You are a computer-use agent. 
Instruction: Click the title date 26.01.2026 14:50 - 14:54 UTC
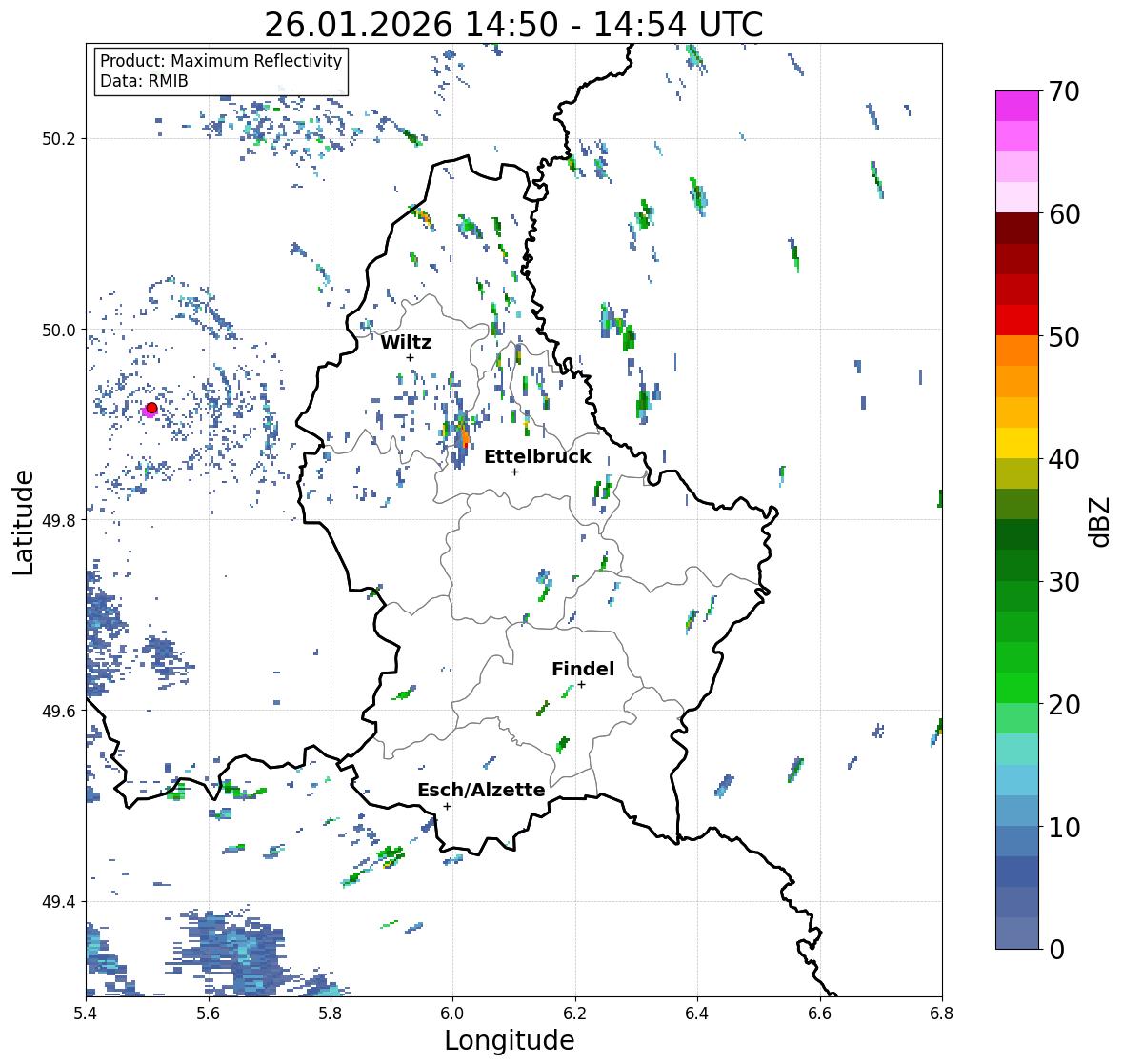tap(513, 25)
